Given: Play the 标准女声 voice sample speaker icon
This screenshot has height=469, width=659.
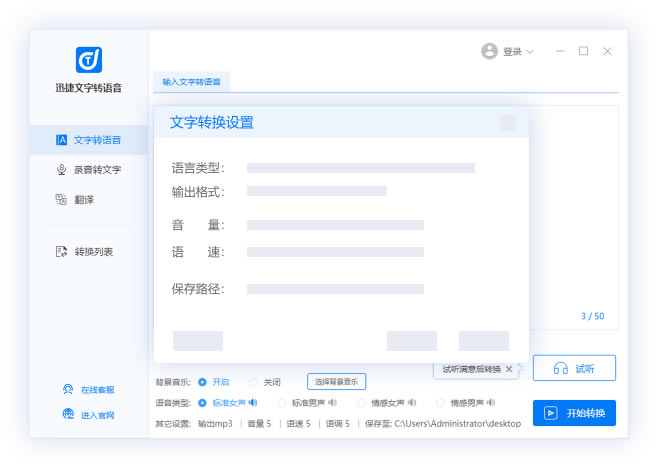Looking at the screenshot, I should coord(253,403).
